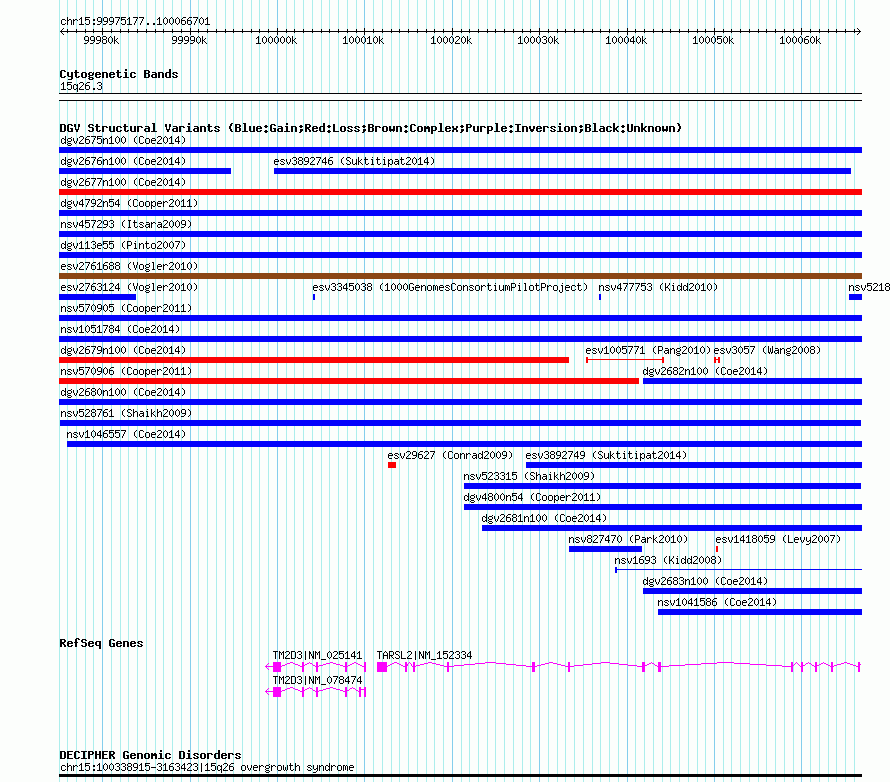Screen dimensions: 890x782
Task: Open 15q26 overgrowth syndrome DECIPHER entry
Action: point(207,767)
